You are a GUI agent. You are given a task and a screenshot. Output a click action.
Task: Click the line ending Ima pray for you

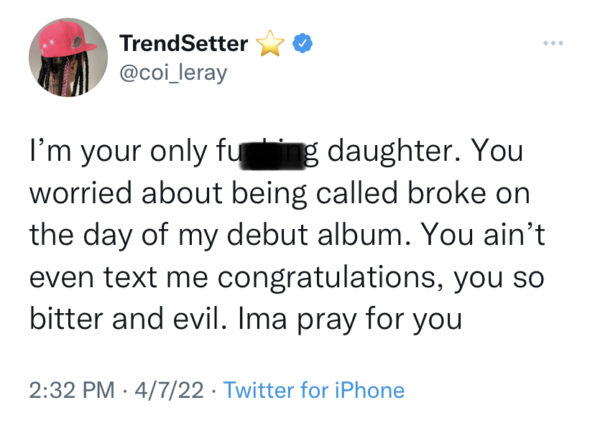(x=246, y=319)
